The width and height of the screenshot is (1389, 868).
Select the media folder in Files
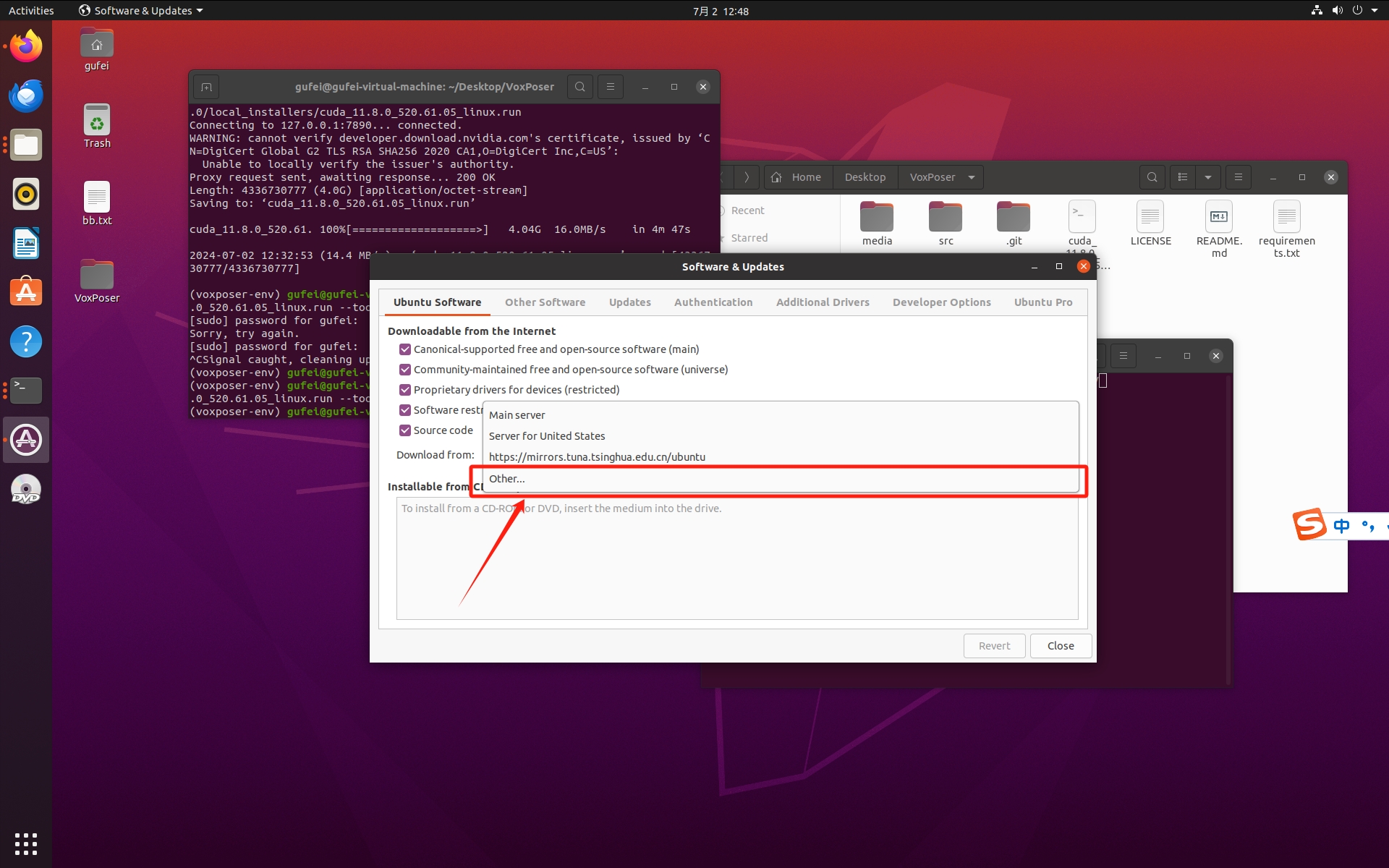pos(877,224)
